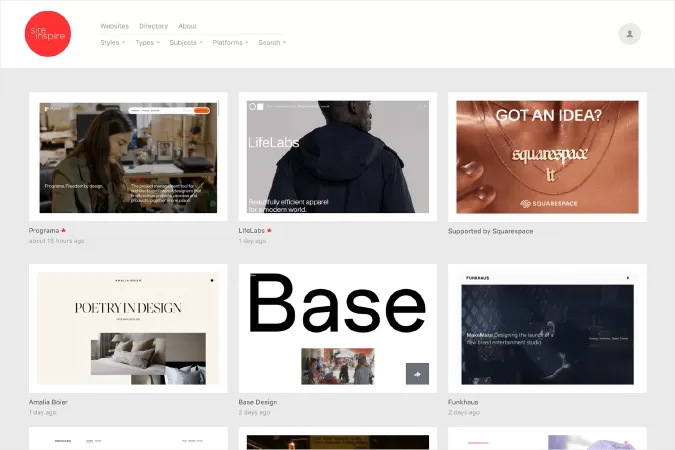Open the LifeLabs website thumbnail
Screen dimensions: 675x450
338,157
